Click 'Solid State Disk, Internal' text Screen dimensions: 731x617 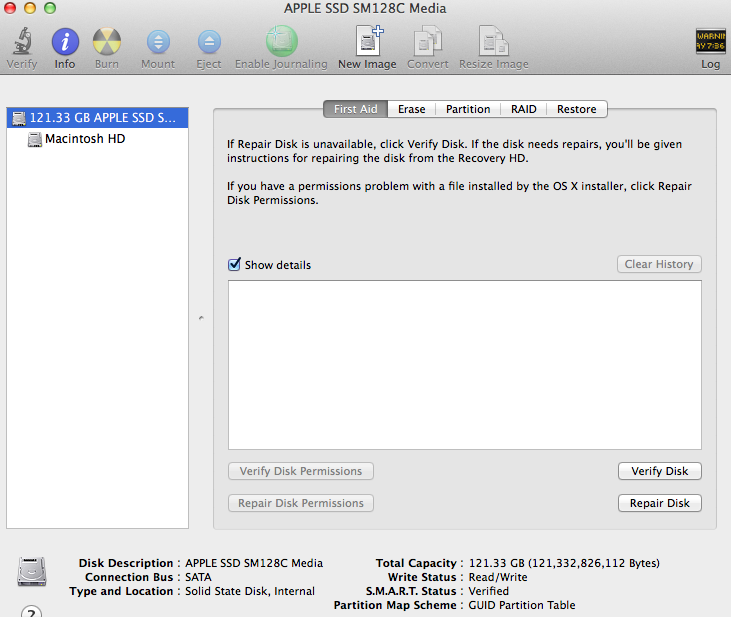(x=250, y=591)
